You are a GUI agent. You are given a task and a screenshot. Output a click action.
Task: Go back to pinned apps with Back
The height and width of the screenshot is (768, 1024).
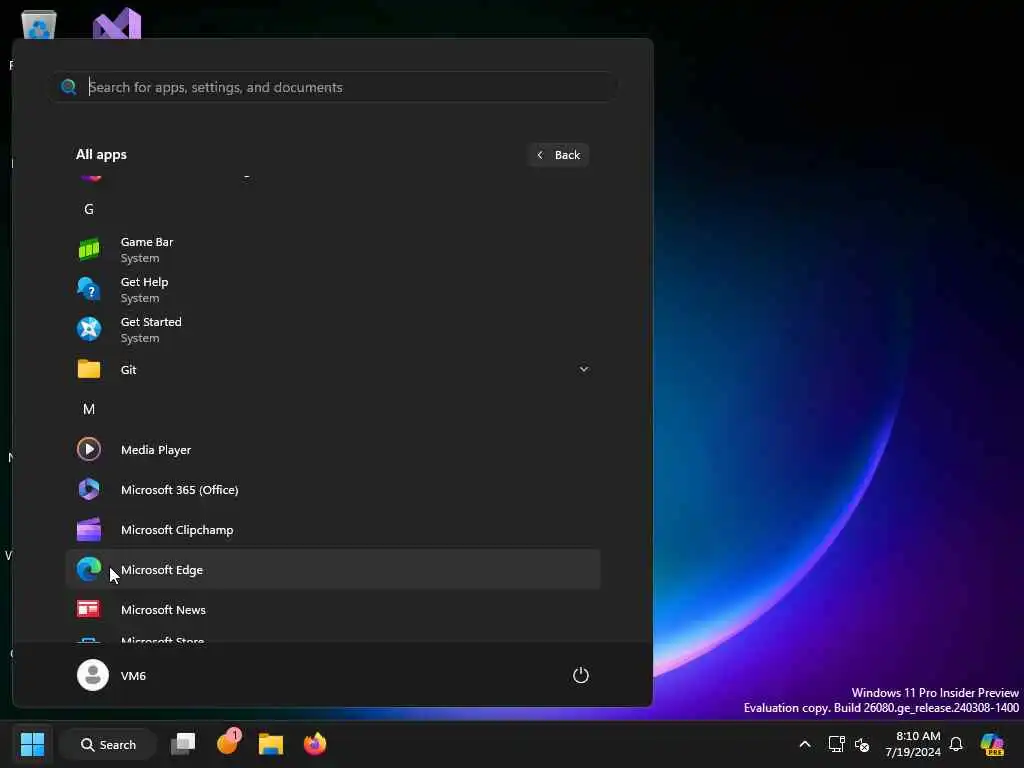click(x=558, y=155)
